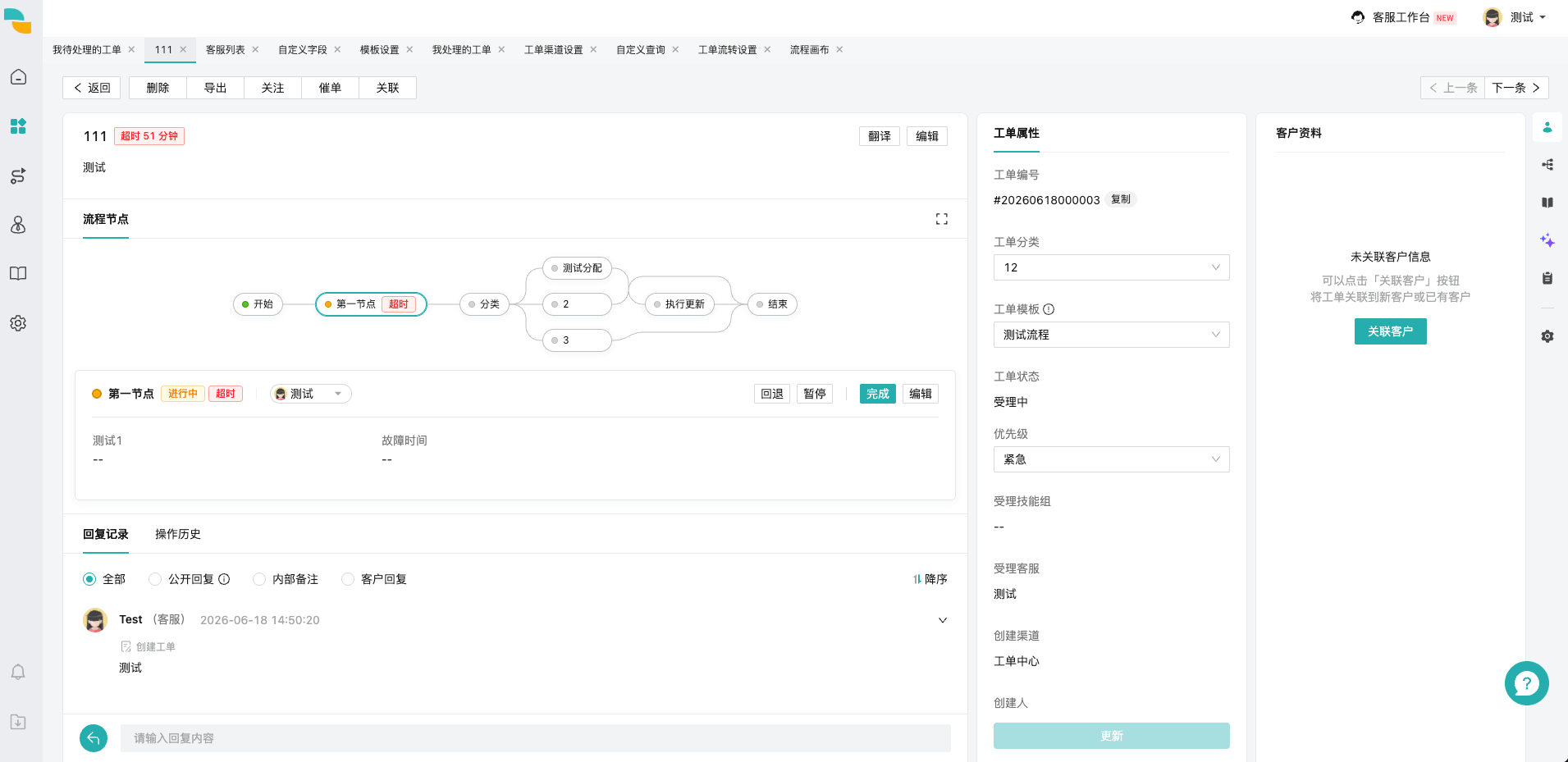
Task: Click the 回退 button
Action: click(772, 394)
